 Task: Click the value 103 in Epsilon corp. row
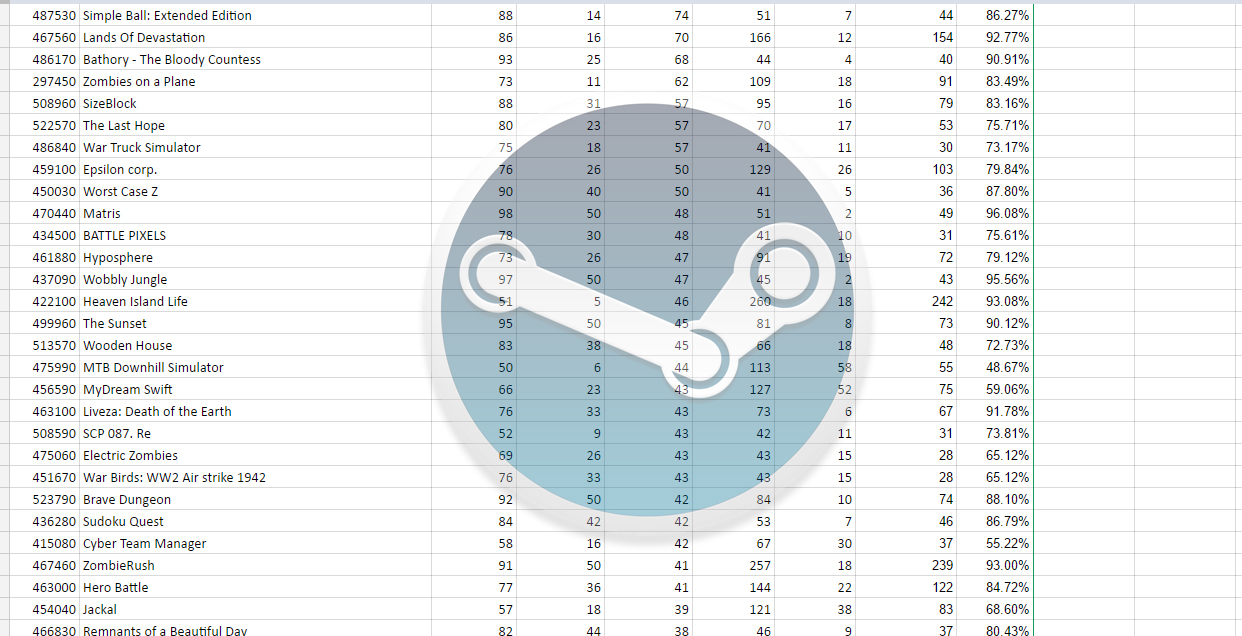pos(908,170)
